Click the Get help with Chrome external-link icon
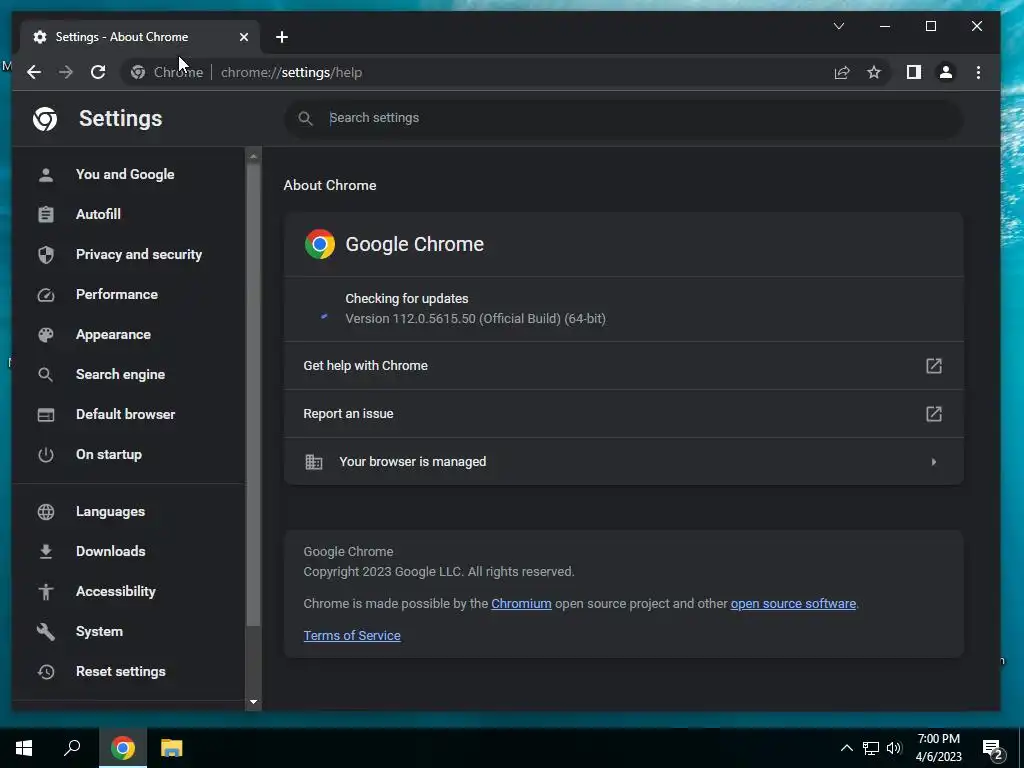Viewport: 1024px width, 768px height. (934, 366)
